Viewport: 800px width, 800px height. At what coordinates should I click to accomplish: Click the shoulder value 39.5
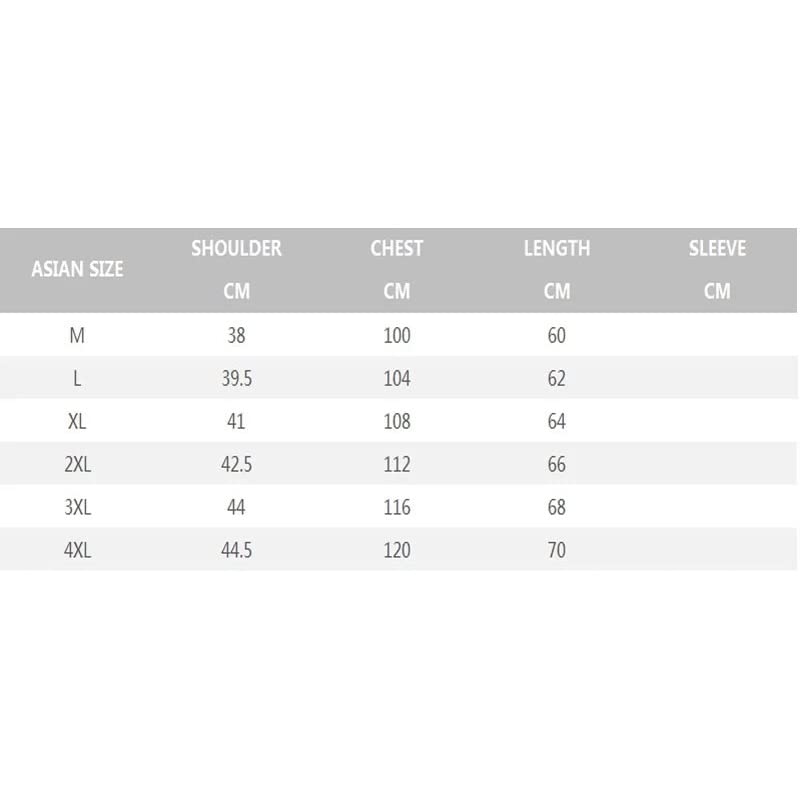coord(236,379)
